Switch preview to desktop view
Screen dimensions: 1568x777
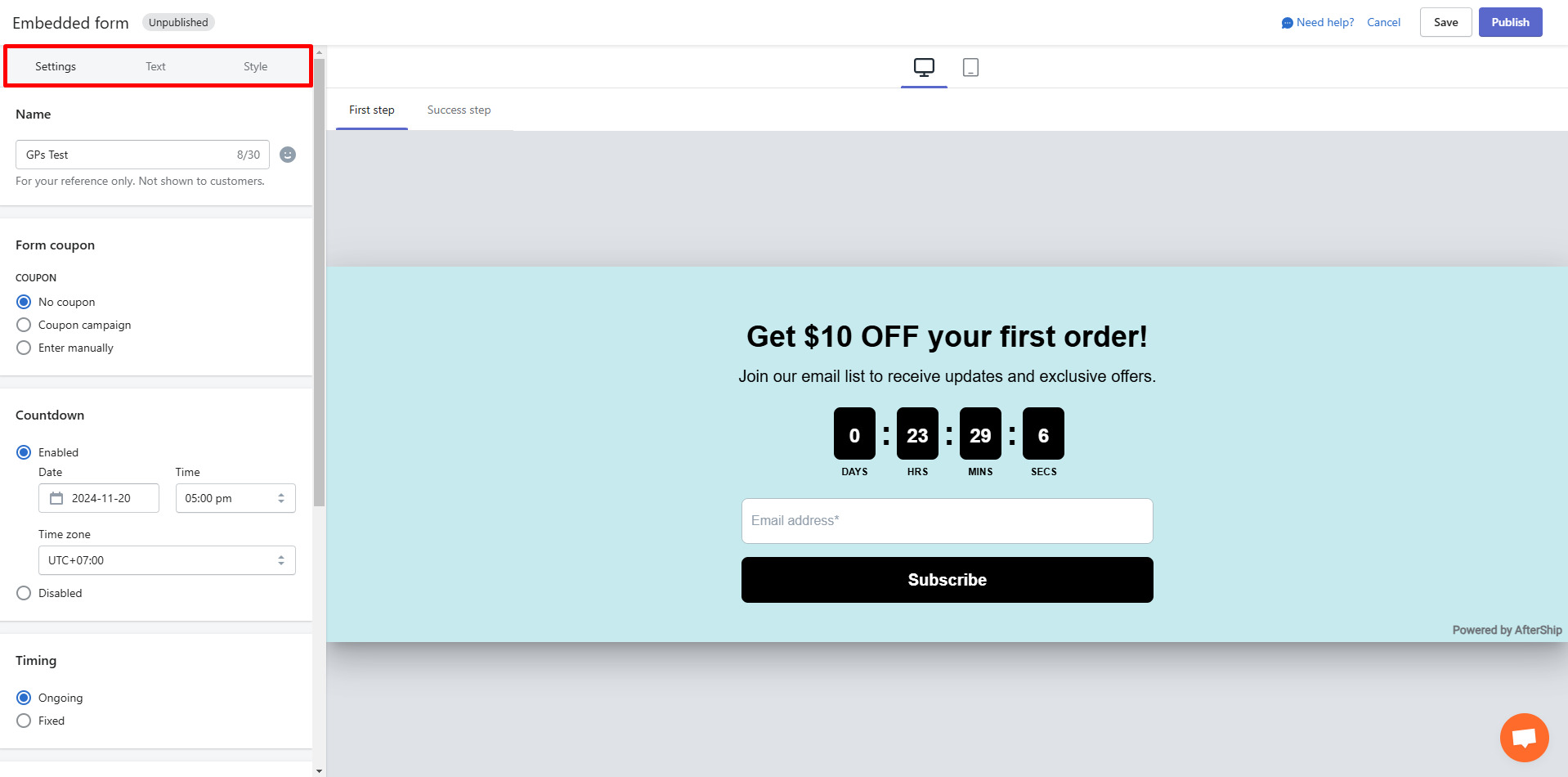point(923,67)
